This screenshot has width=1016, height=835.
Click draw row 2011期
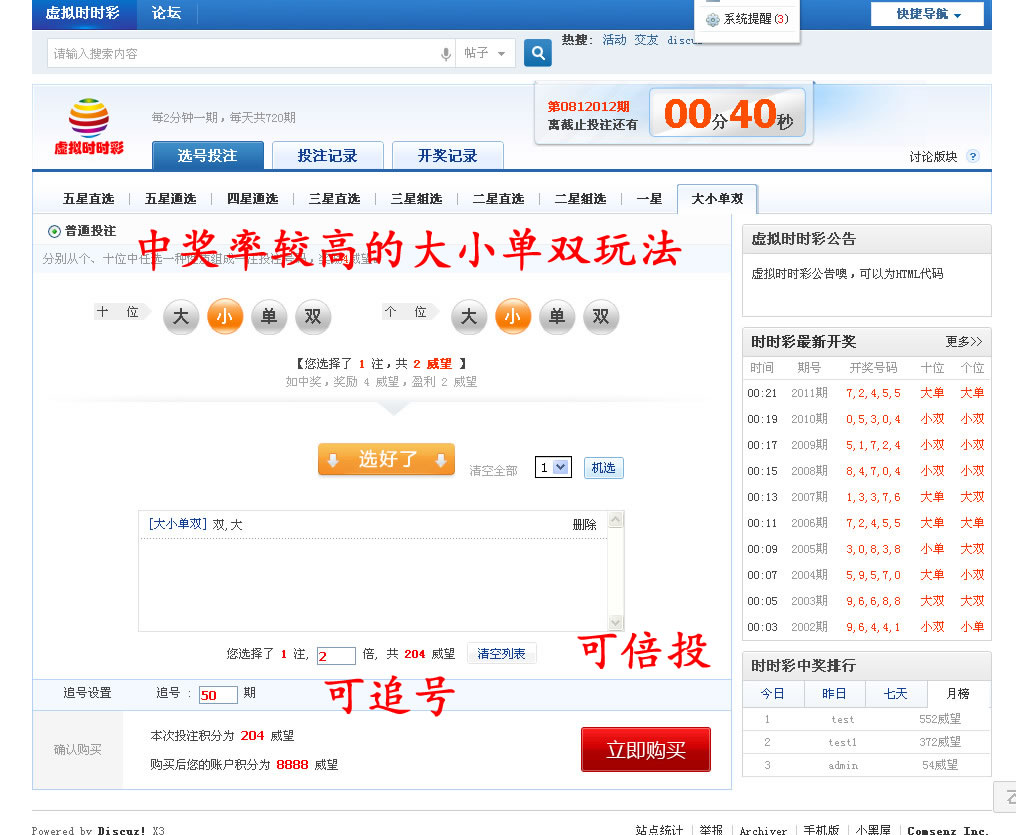866,393
